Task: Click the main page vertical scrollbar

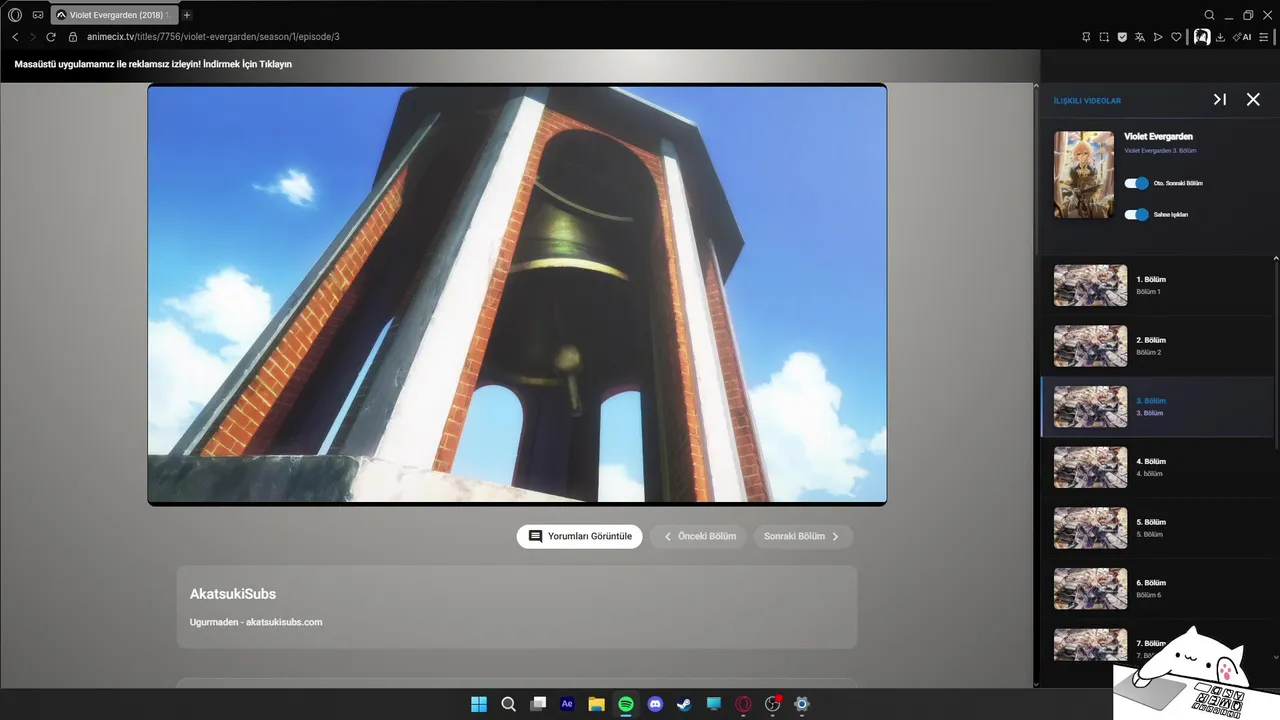Action: pyautogui.click(x=1035, y=385)
